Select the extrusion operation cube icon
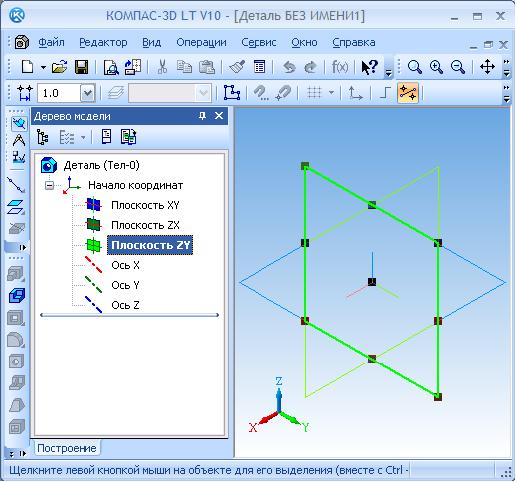The height and width of the screenshot is (482, 516). 17,295
